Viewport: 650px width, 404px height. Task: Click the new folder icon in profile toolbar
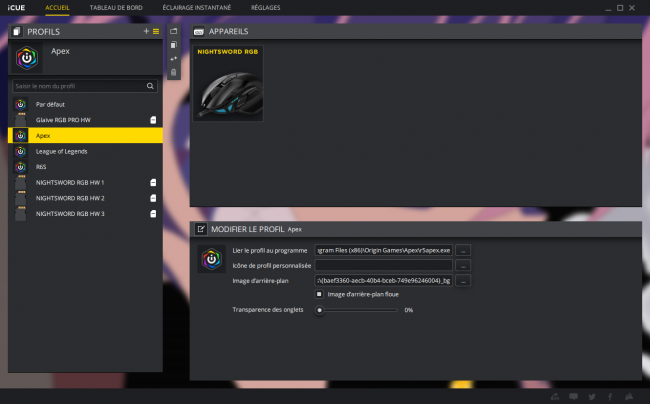[x=174, y=31]
